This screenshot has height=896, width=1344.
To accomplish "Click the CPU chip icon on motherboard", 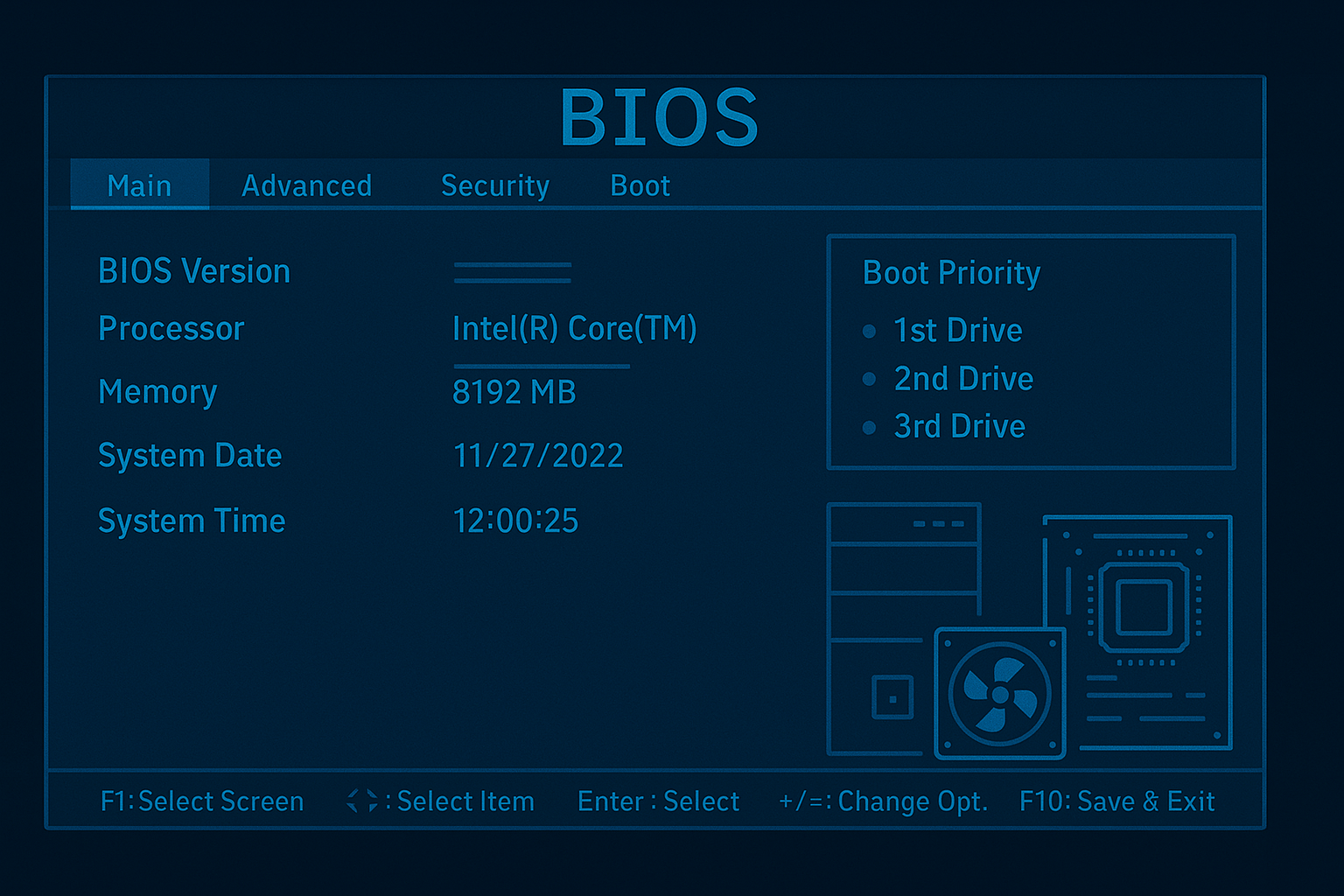I will click(1144, 607).
